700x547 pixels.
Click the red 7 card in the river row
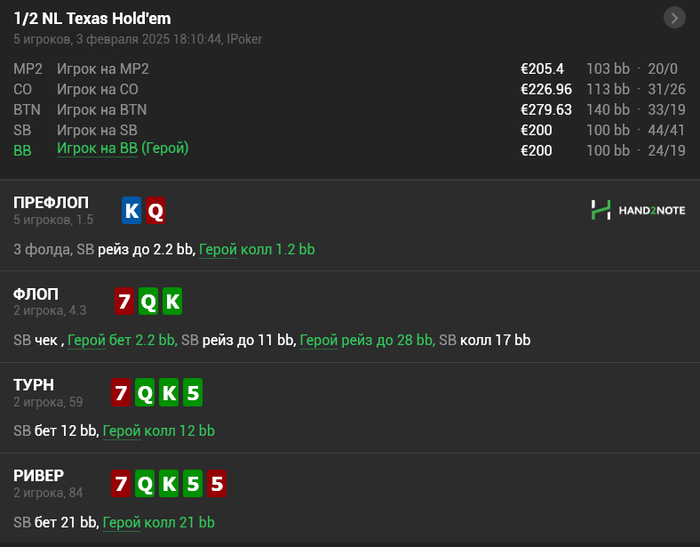[x=123, y=485]
